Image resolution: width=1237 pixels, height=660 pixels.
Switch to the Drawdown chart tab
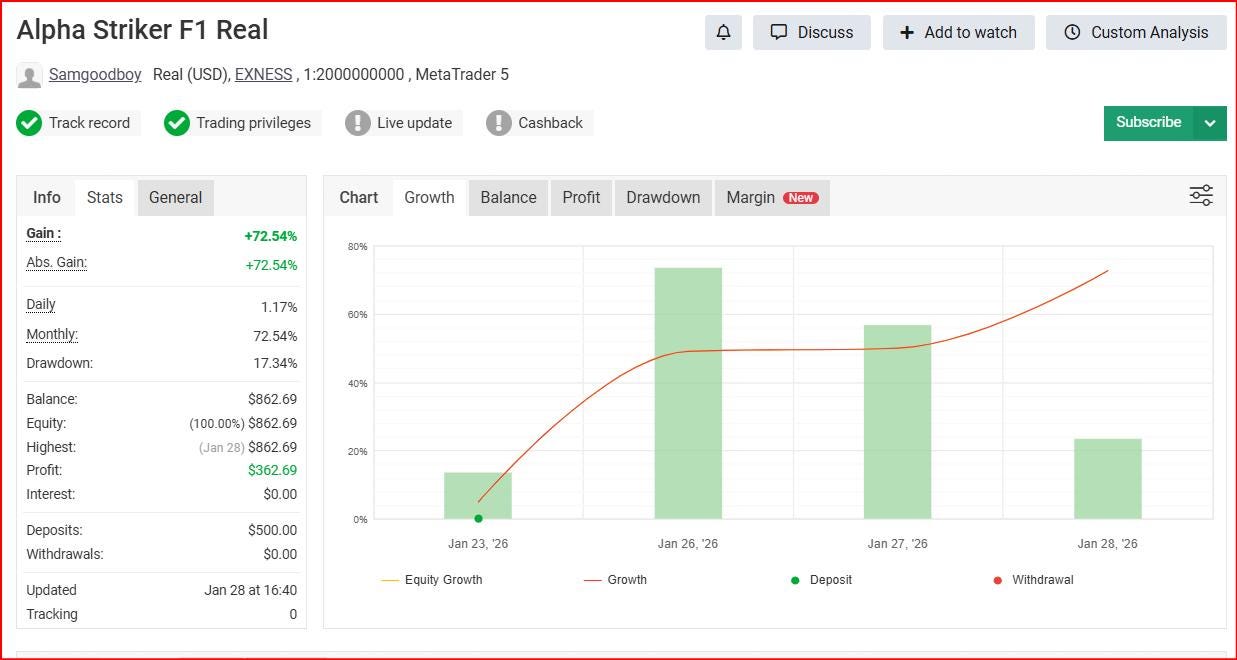click(663, 197)
